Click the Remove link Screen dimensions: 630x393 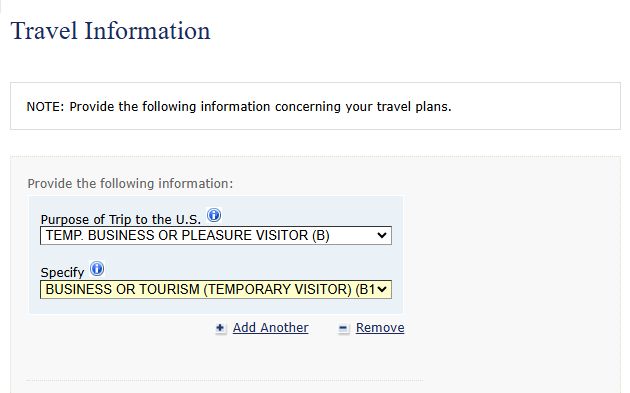tap(380, 328)
